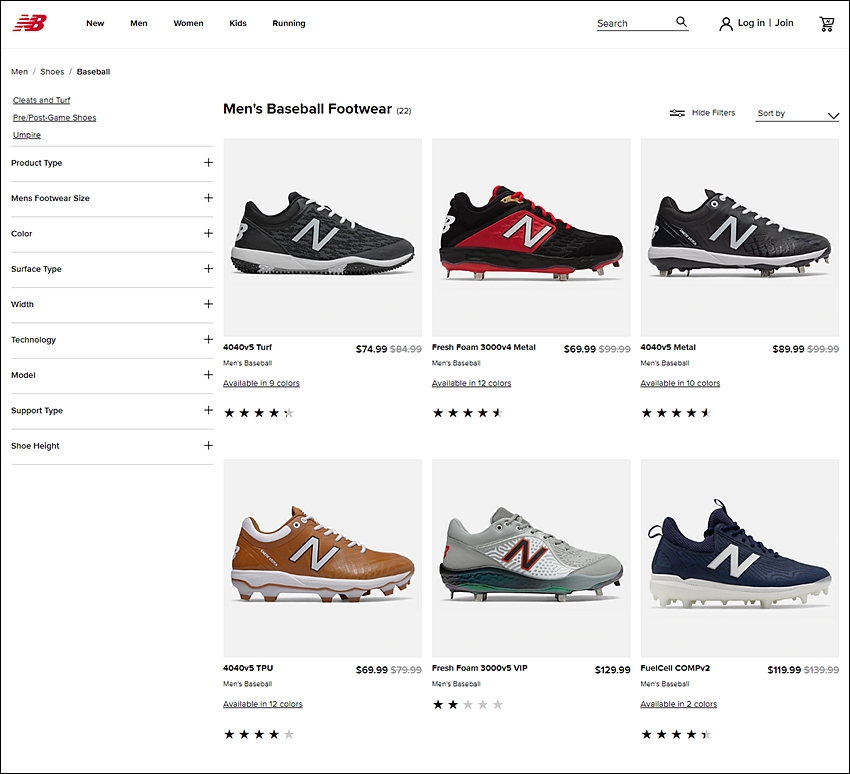Expand the Support Type filter

pos(112,410)
